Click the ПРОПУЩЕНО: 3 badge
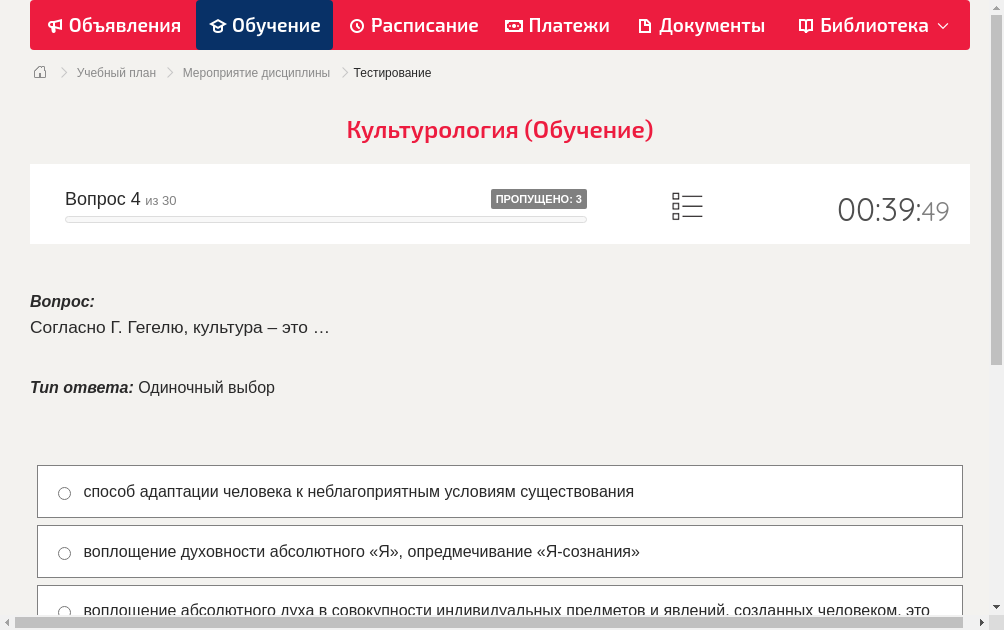The image size is (1004, 630). [538, 199]
